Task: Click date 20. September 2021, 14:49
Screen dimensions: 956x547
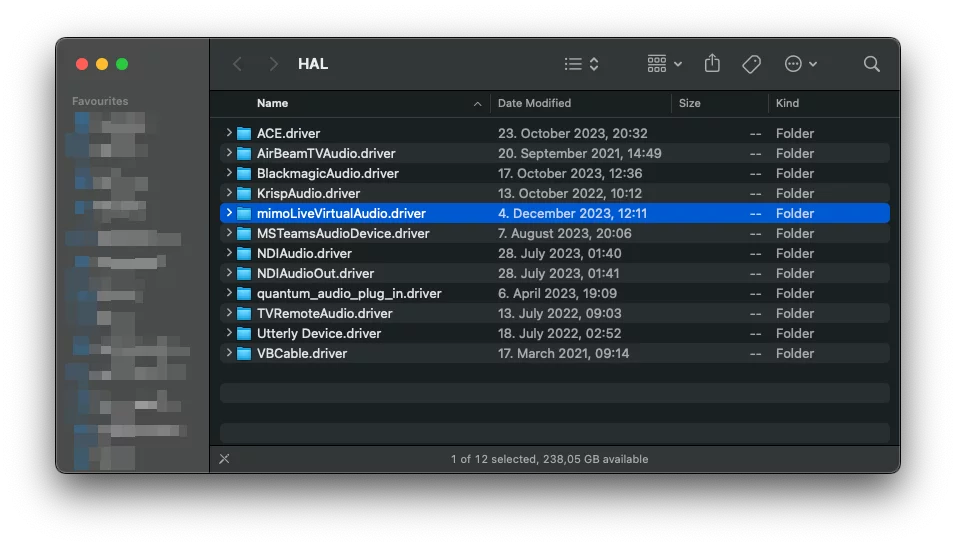Action: pyautogui.click(x=579, y=153)
